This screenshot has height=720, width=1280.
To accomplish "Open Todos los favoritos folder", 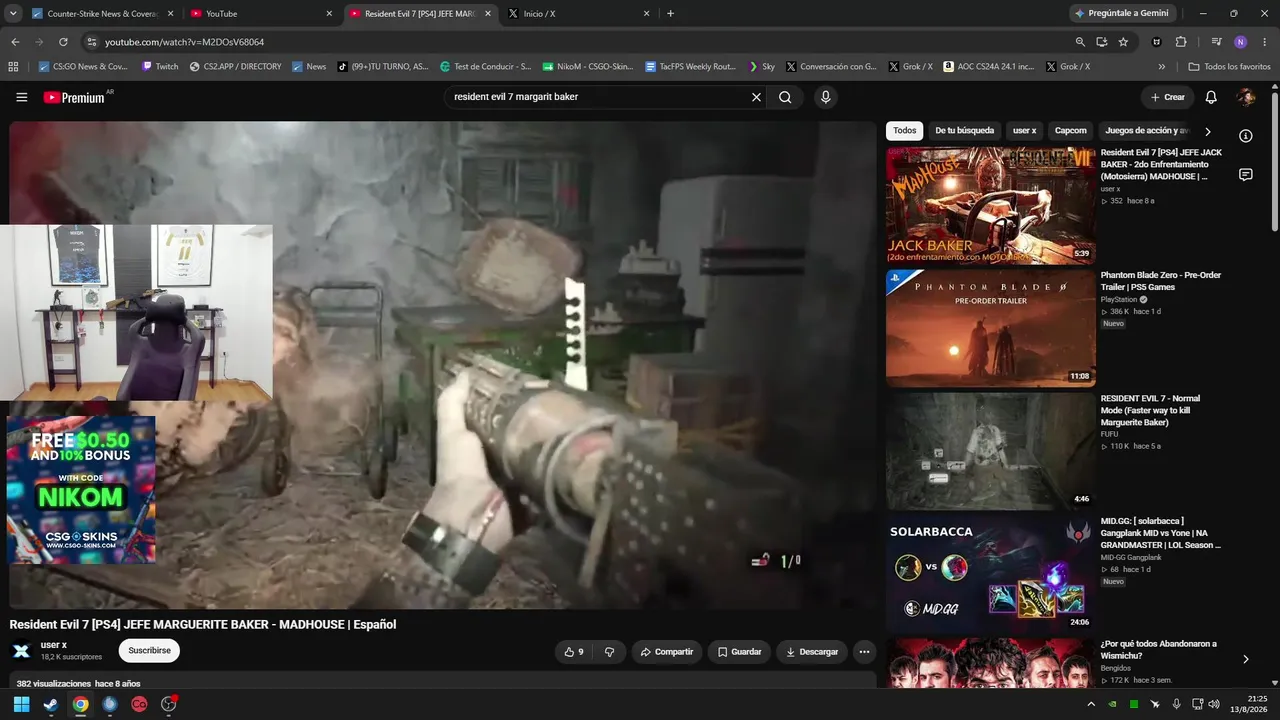I will [1229, 66].
